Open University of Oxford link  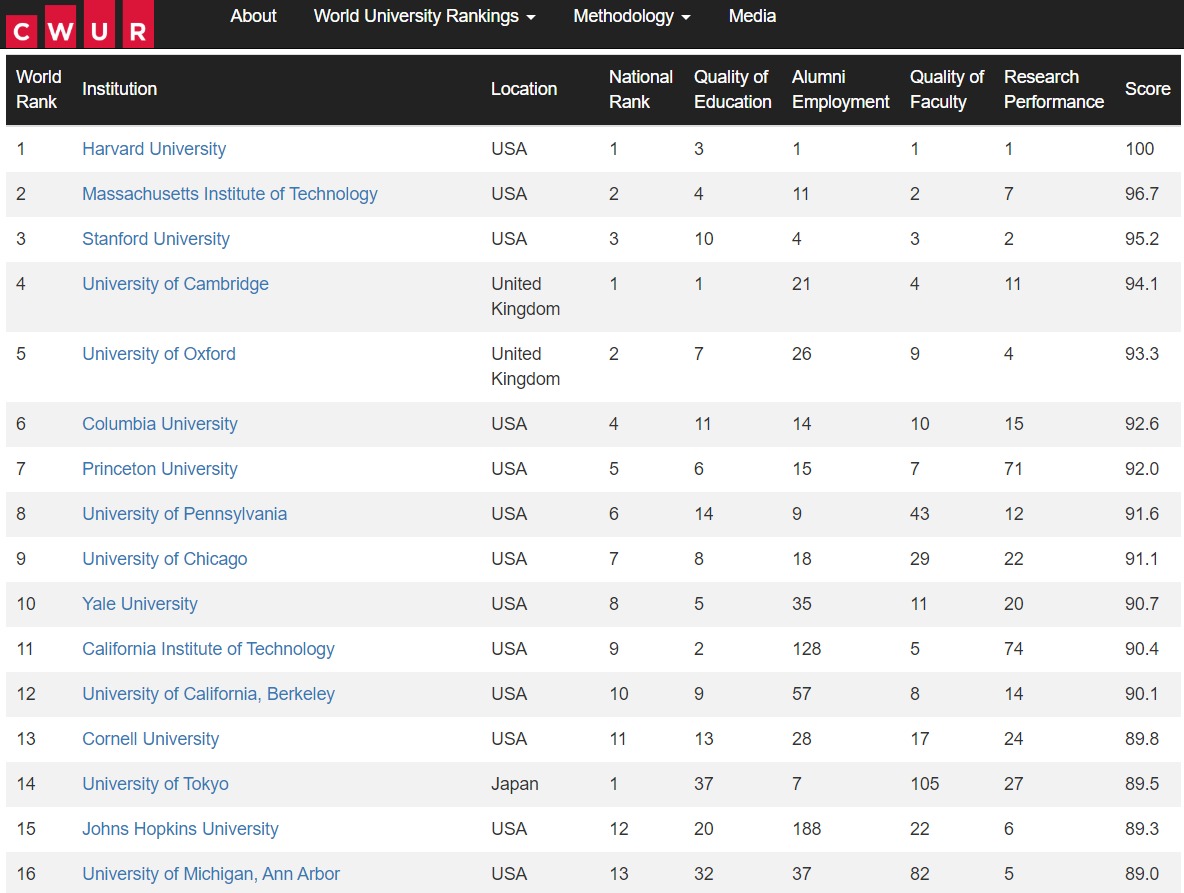click(159, 354)
